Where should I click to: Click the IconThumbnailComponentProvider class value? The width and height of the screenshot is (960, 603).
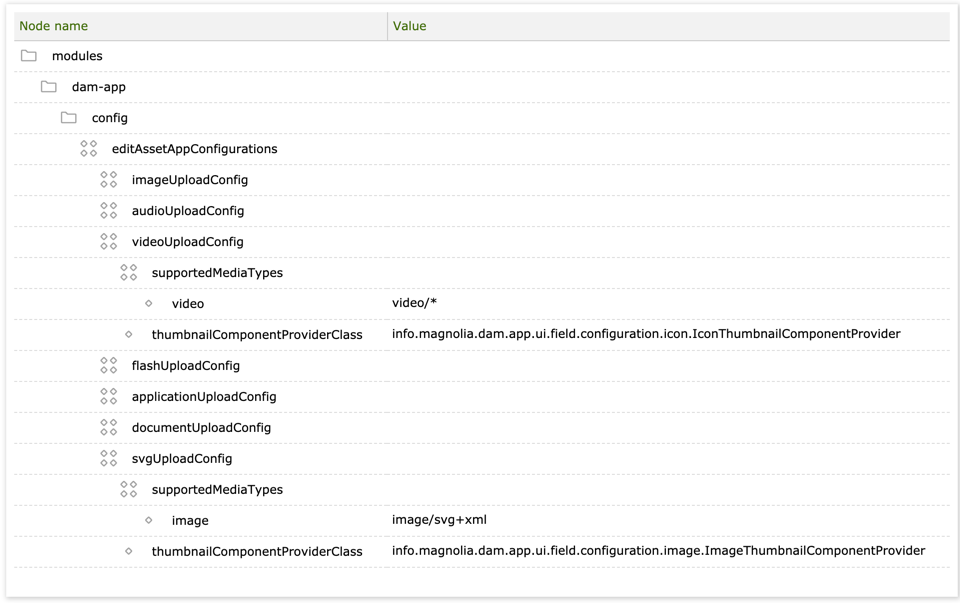click(646, 334)
